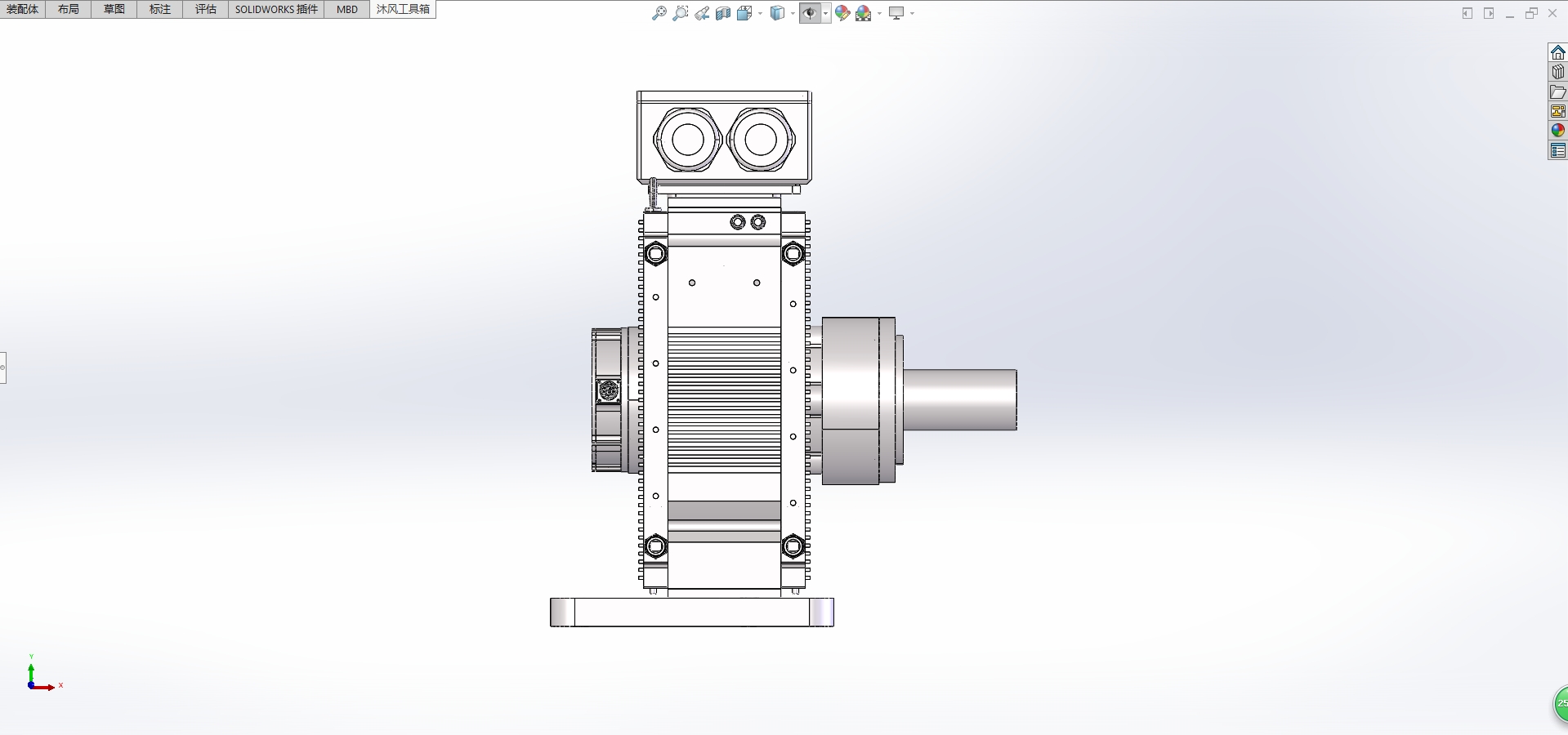Select the rectangular base plate of model

692,612
